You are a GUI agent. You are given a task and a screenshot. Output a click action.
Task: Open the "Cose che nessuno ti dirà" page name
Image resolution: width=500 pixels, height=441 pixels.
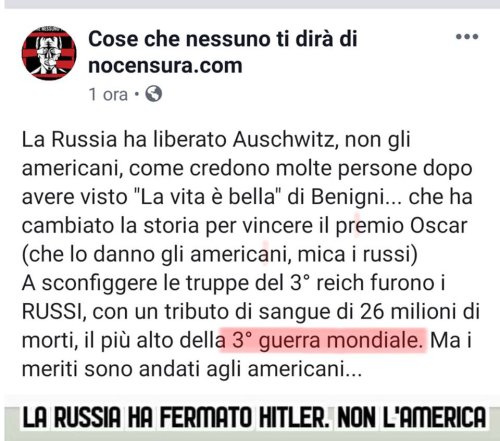(223, 52)
